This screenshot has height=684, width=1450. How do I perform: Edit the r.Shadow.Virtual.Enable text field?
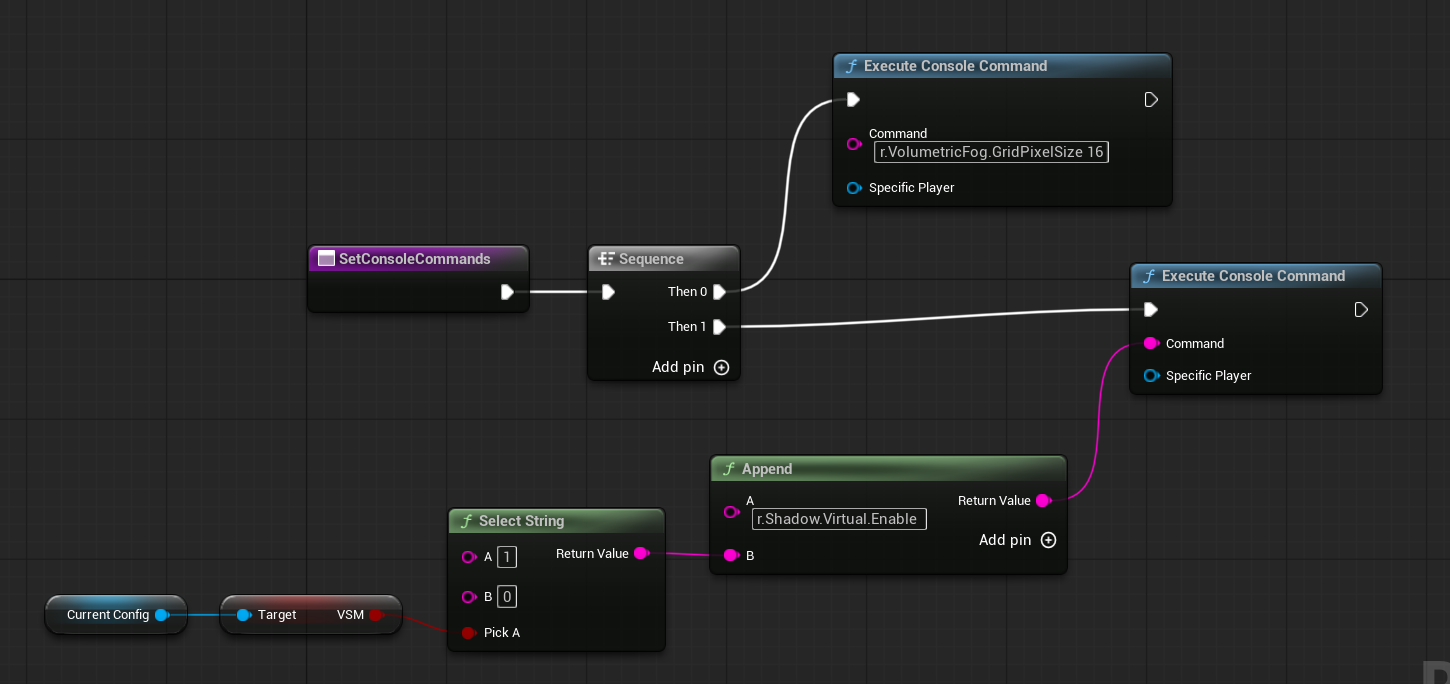[x=839, y=519]
